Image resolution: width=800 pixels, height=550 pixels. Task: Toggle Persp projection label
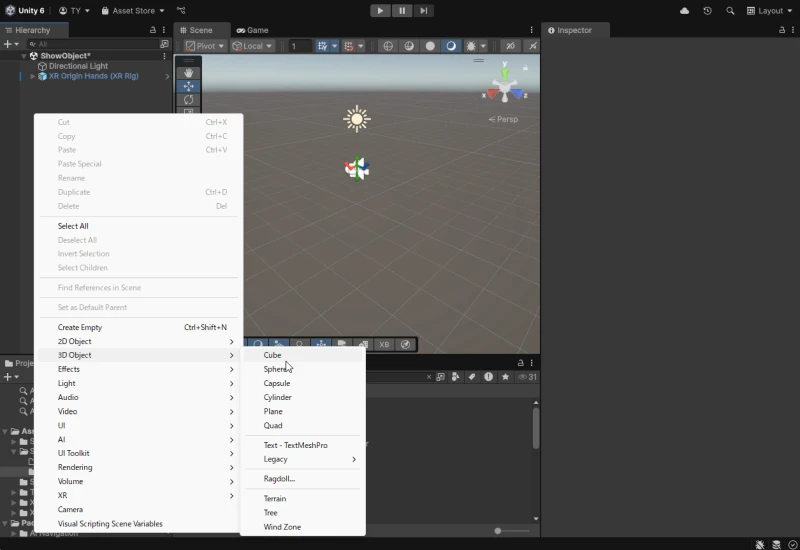504,119
